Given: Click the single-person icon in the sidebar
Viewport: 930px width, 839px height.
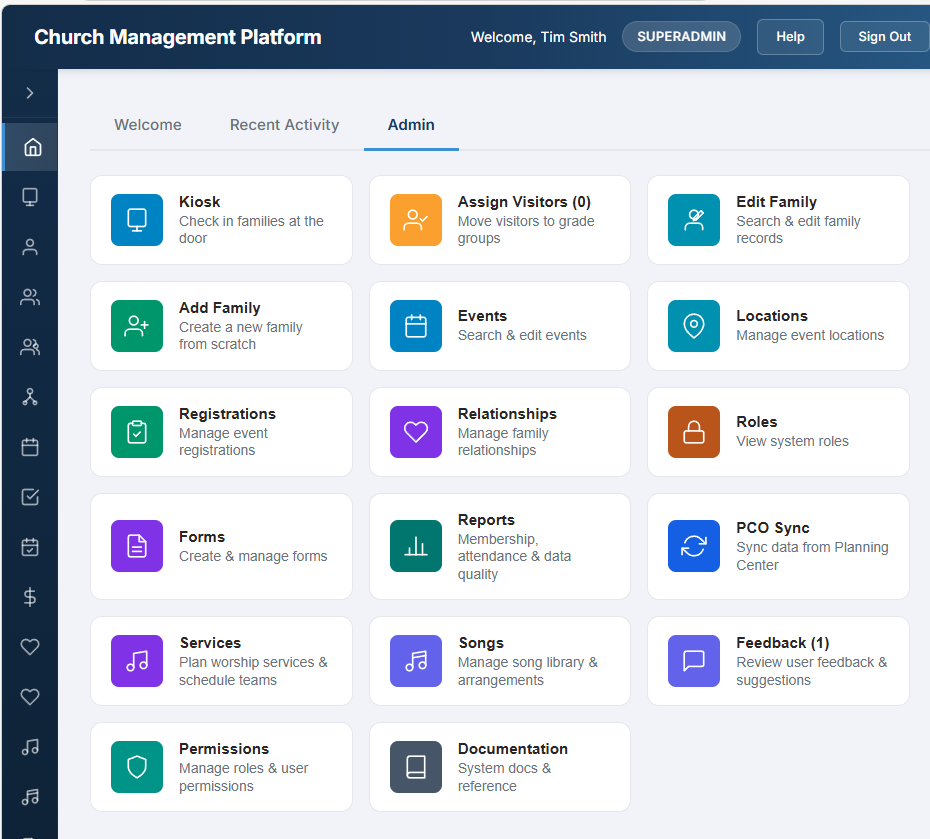Looking at the screenshot, I should pos(29,246).
